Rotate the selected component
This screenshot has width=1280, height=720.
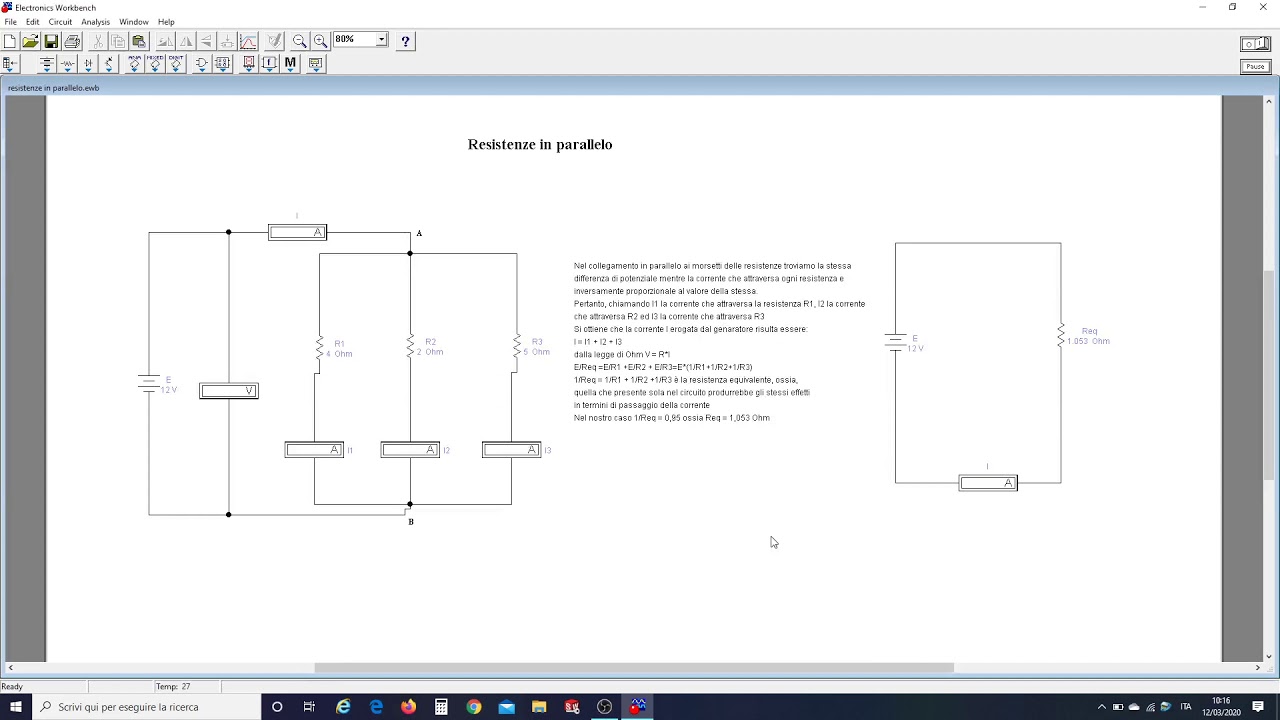(165, 41)
